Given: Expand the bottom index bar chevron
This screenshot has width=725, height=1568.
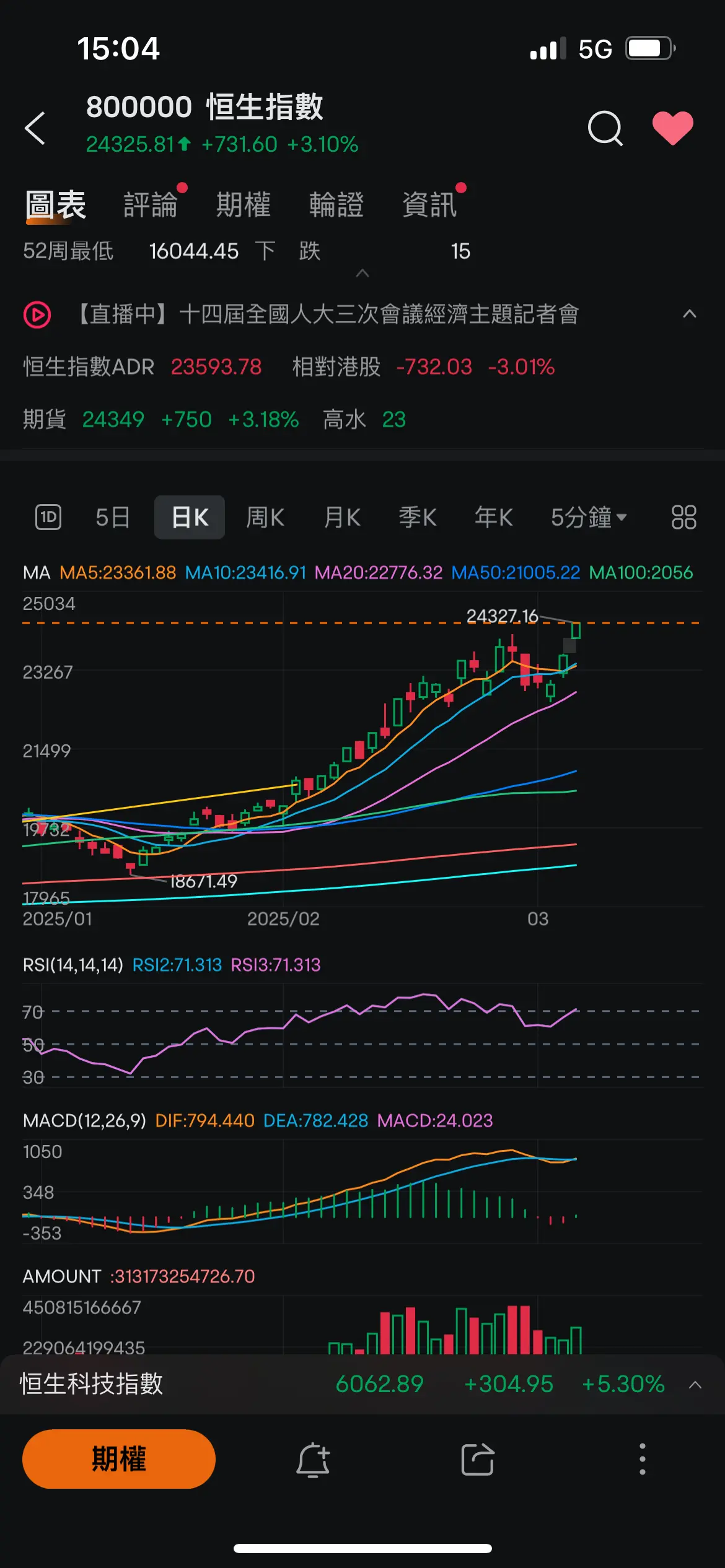Looking at the screenshot, I should pyautogui.click(x=695, y=1385).
